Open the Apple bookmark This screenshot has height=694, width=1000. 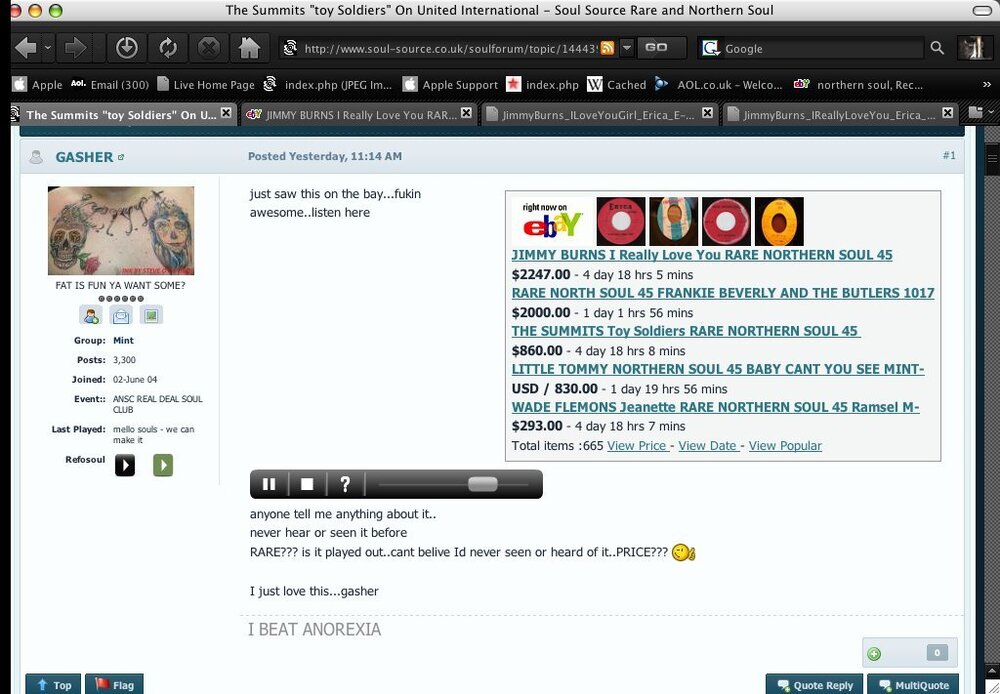(x=38, y=85)
